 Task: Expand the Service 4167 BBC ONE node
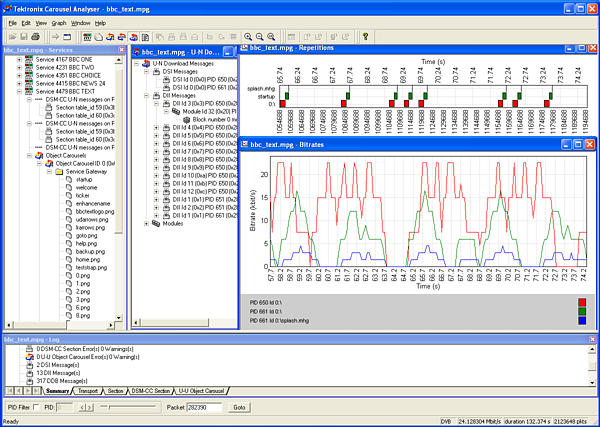click(19, 60)
